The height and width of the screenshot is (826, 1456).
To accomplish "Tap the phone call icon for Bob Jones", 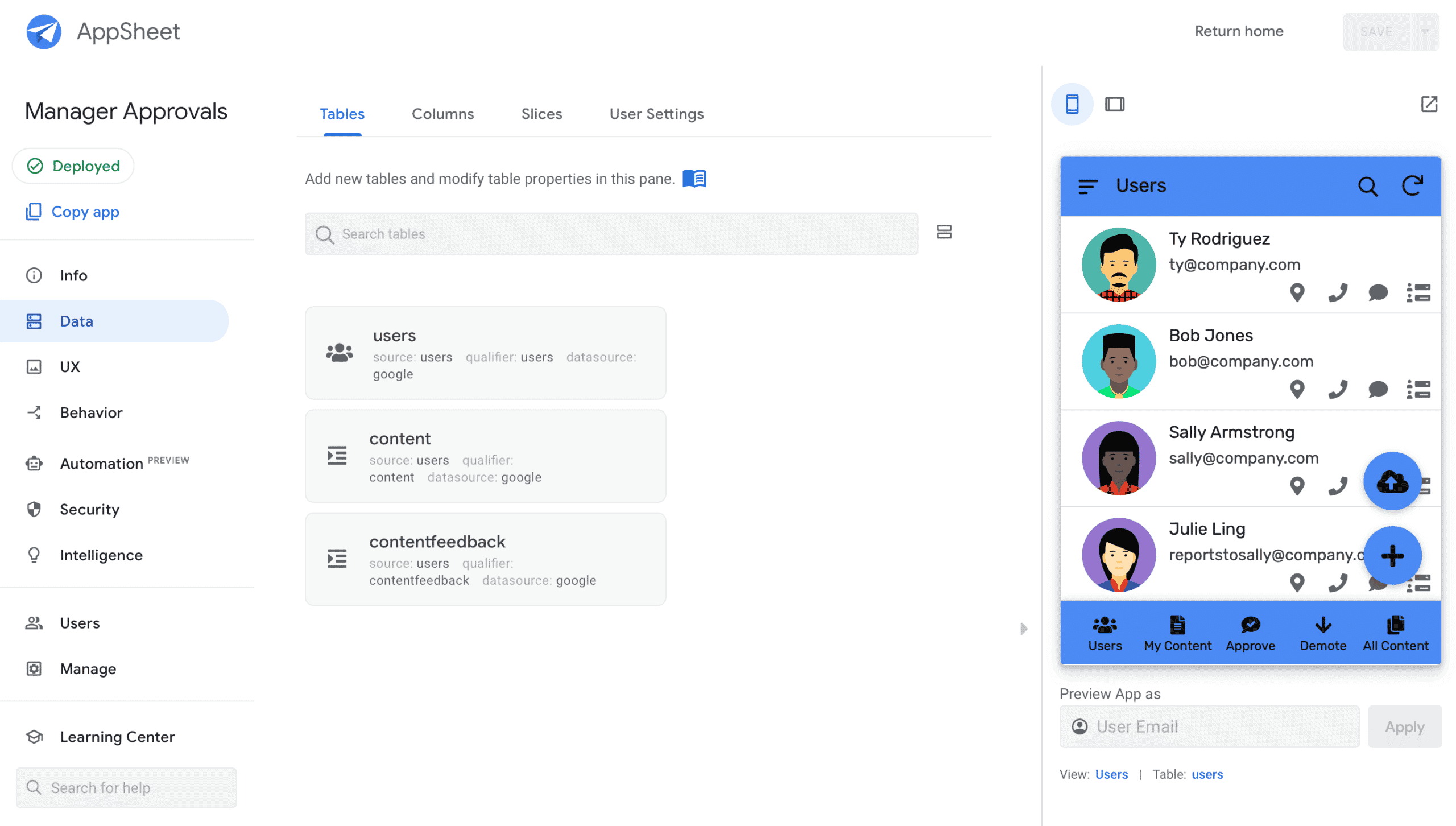I will point(1338,390).
